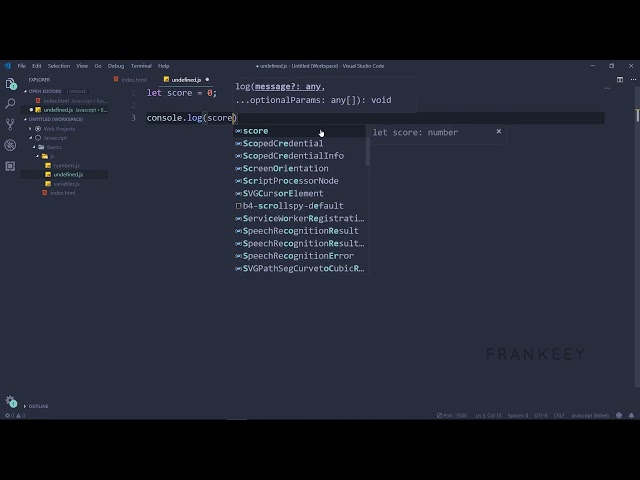The width and height of the screenshot is (640, 480).
Task: Open the Debug menu
Action: click(116, 66)
